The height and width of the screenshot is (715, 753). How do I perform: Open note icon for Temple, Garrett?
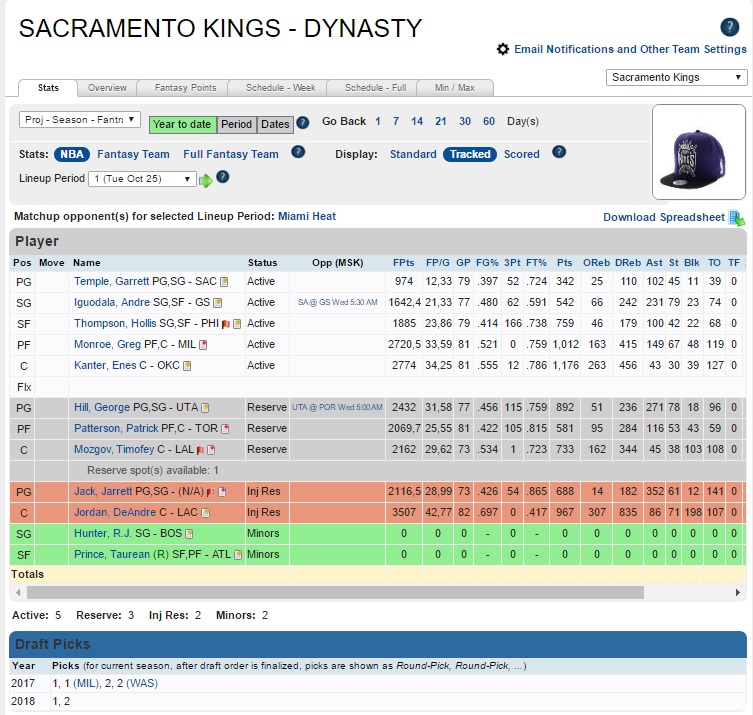[x=224, y=282]
